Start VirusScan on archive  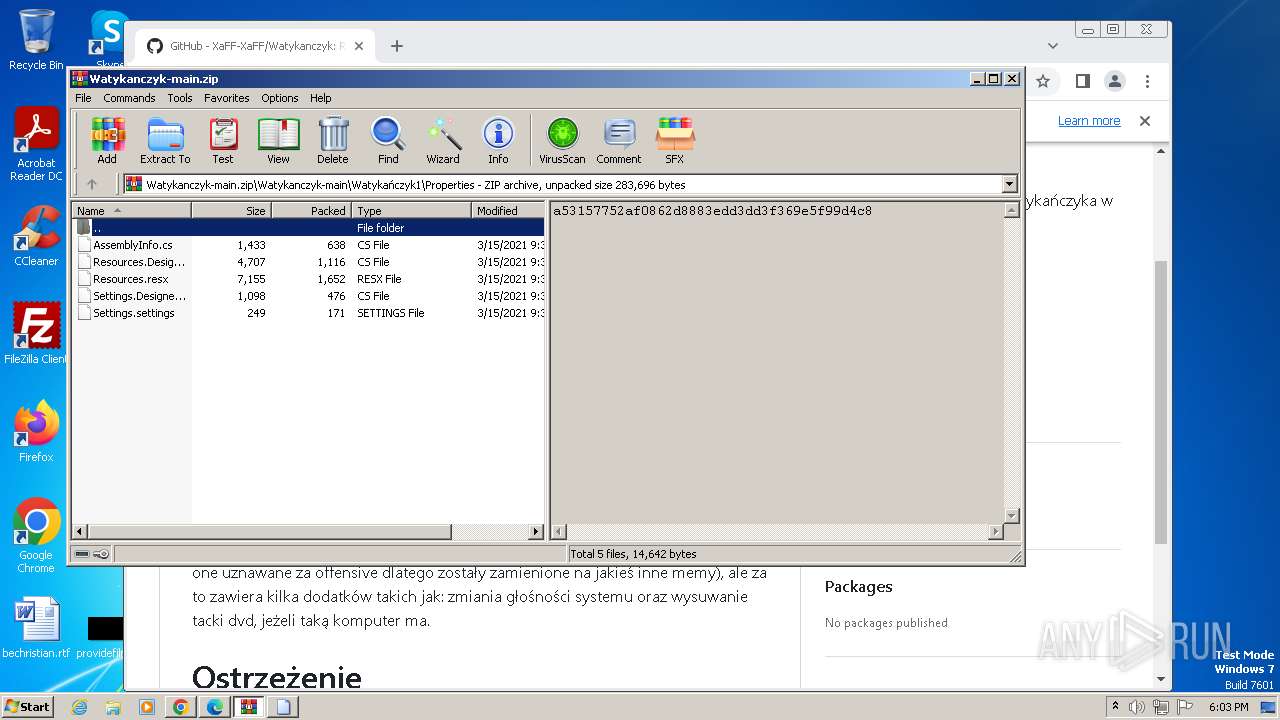pyautogui.click(x=562, y=140)
